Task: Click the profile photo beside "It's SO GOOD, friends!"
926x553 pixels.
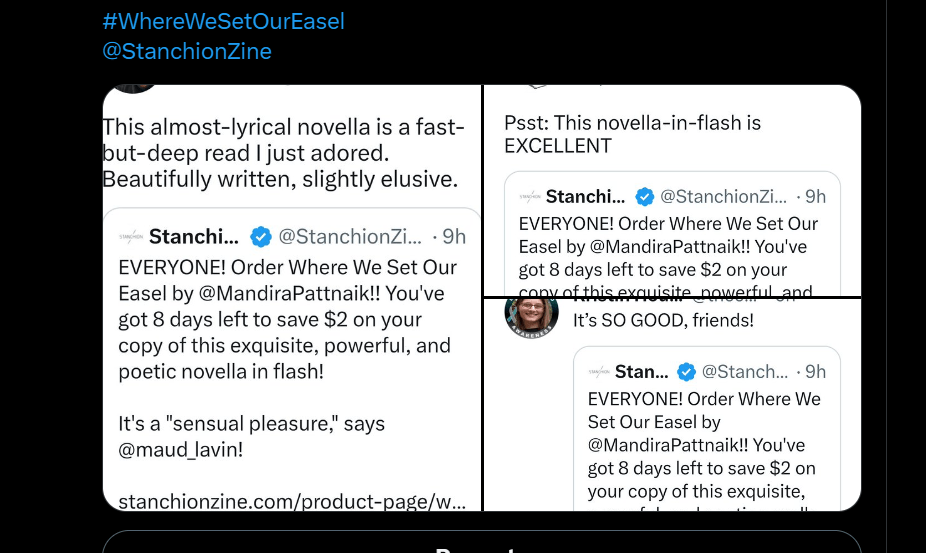Action: pos(531,315)
